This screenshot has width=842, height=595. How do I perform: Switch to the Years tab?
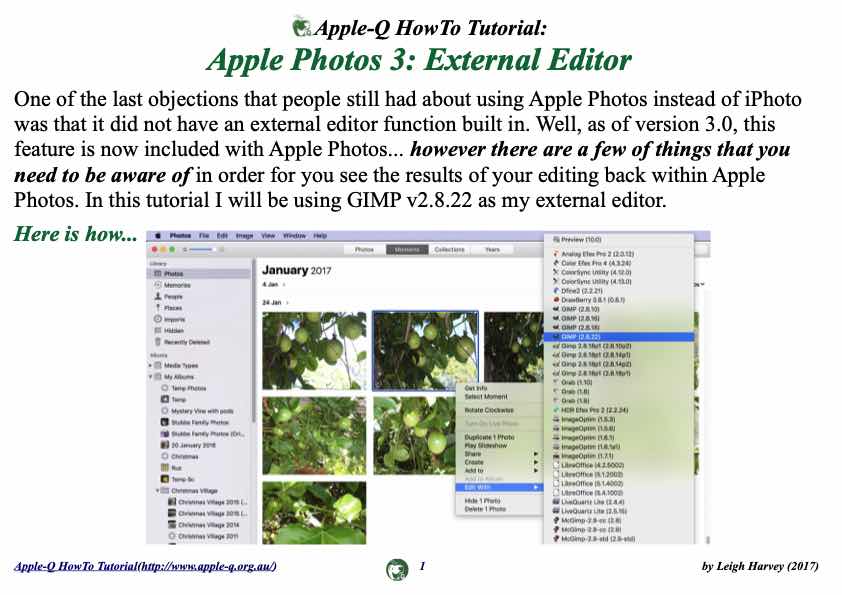click(x=492, y=250)
